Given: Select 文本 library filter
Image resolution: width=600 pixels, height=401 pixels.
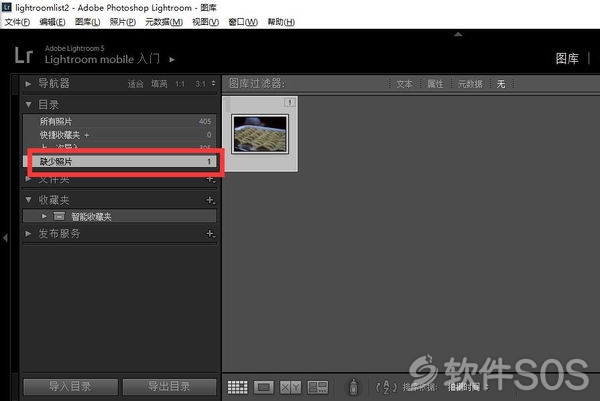Looking at the screenshot, I should pyautogui.click(x=404, y=84).
